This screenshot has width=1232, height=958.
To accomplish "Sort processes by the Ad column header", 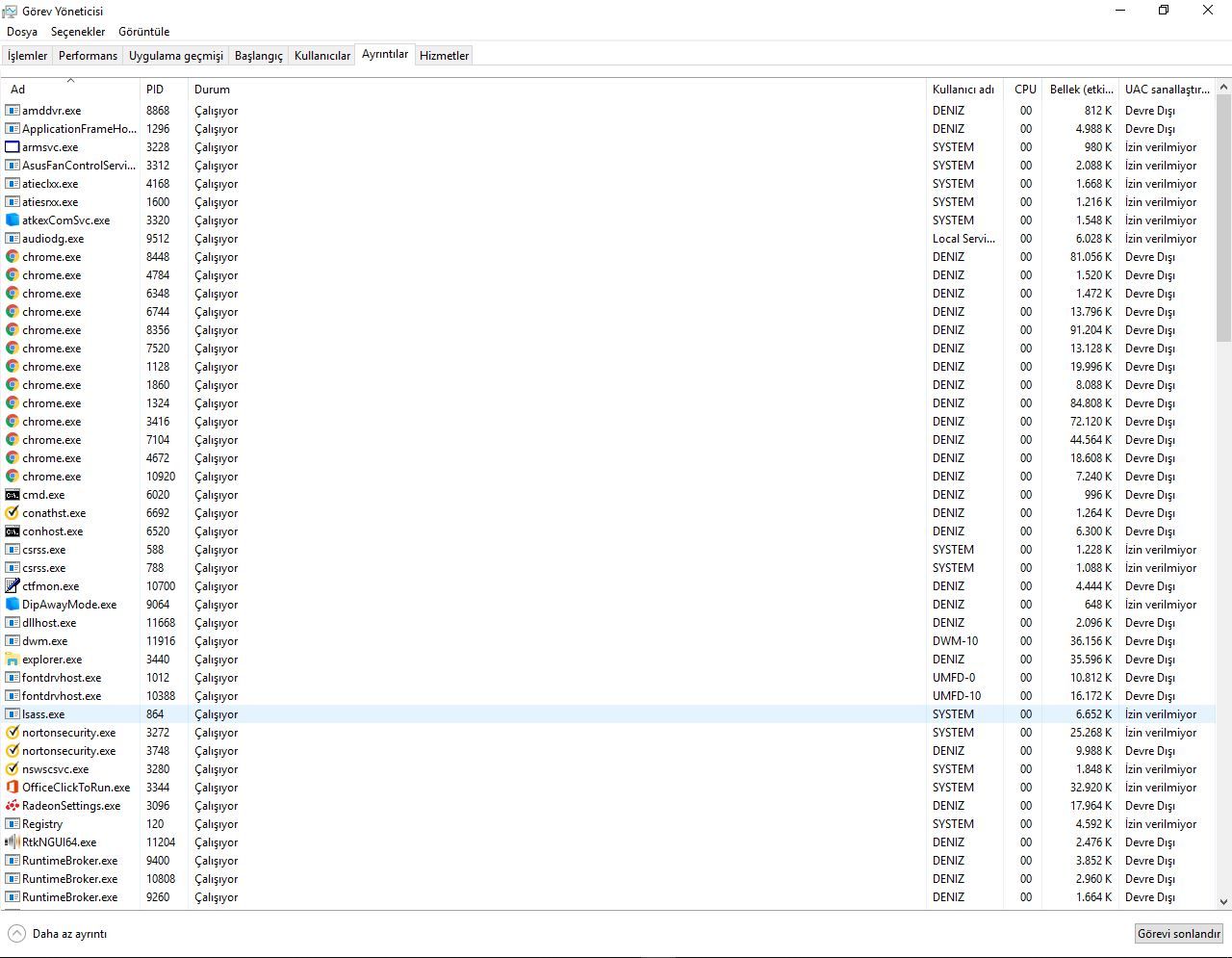I will click(x=70, y=90).
